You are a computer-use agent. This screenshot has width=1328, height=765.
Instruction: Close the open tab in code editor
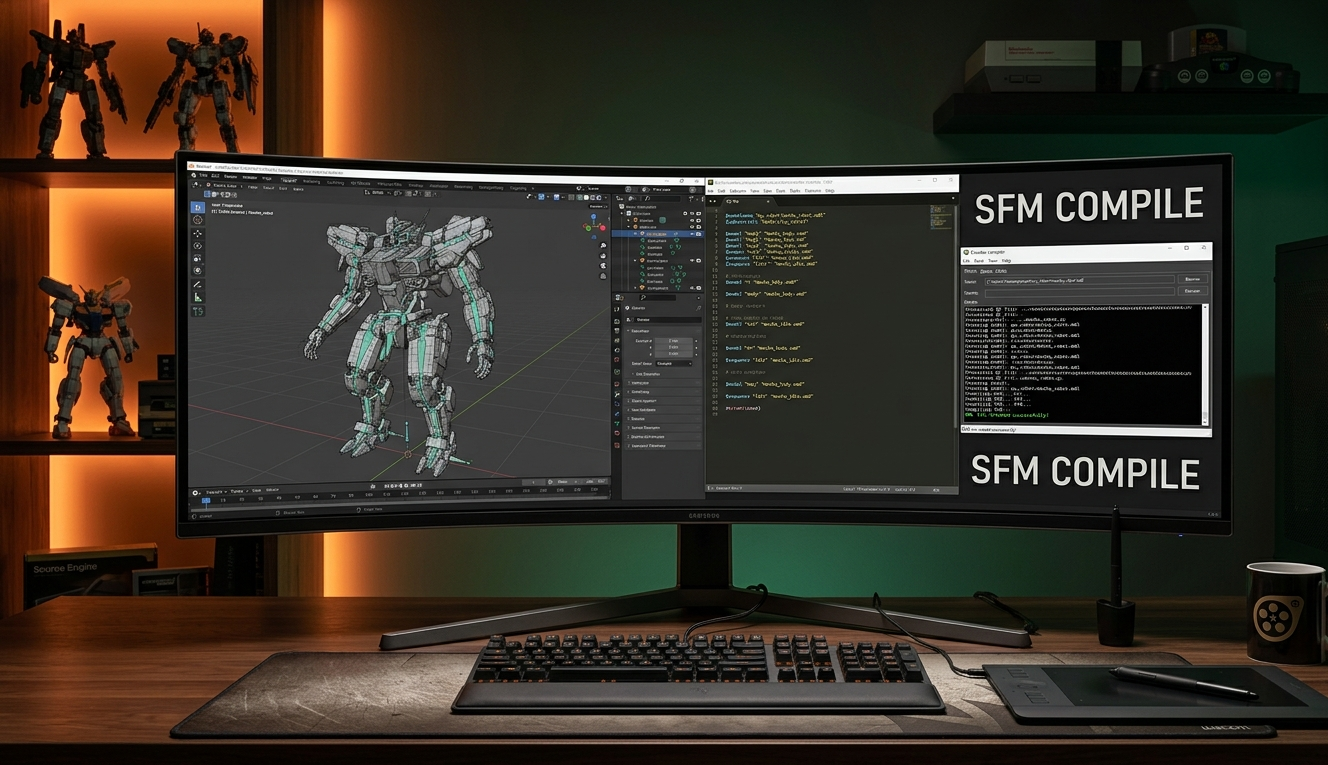coord(768,201)
